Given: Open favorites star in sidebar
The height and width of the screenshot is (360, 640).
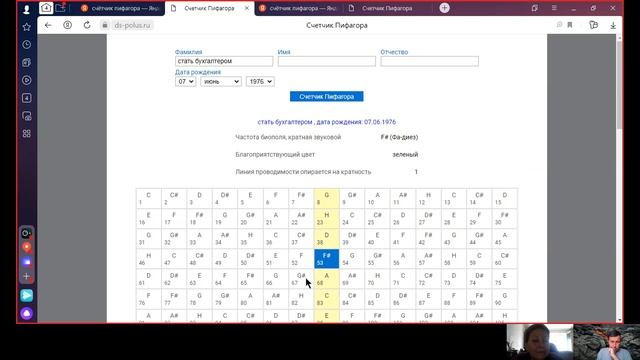Looking at the screenshot, I should (x=27, y=27).
